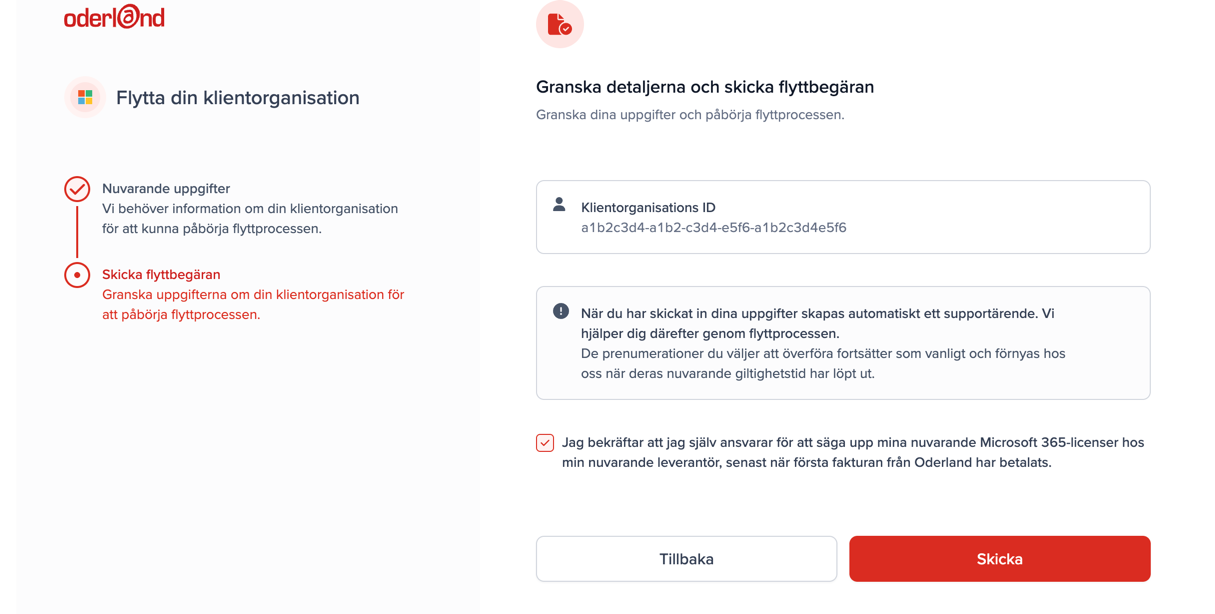This screenshot has width=1215, height=614.
Task: Select the Skicka flyttbegäran step
Action: (x=161, y=275)
